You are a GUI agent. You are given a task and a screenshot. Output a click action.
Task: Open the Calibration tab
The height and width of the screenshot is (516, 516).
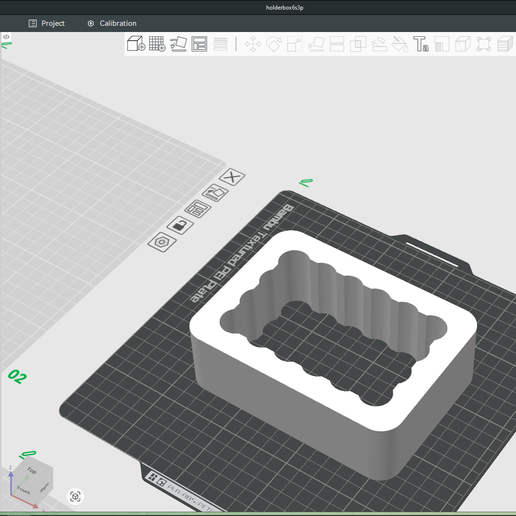(x=112, y=23)
